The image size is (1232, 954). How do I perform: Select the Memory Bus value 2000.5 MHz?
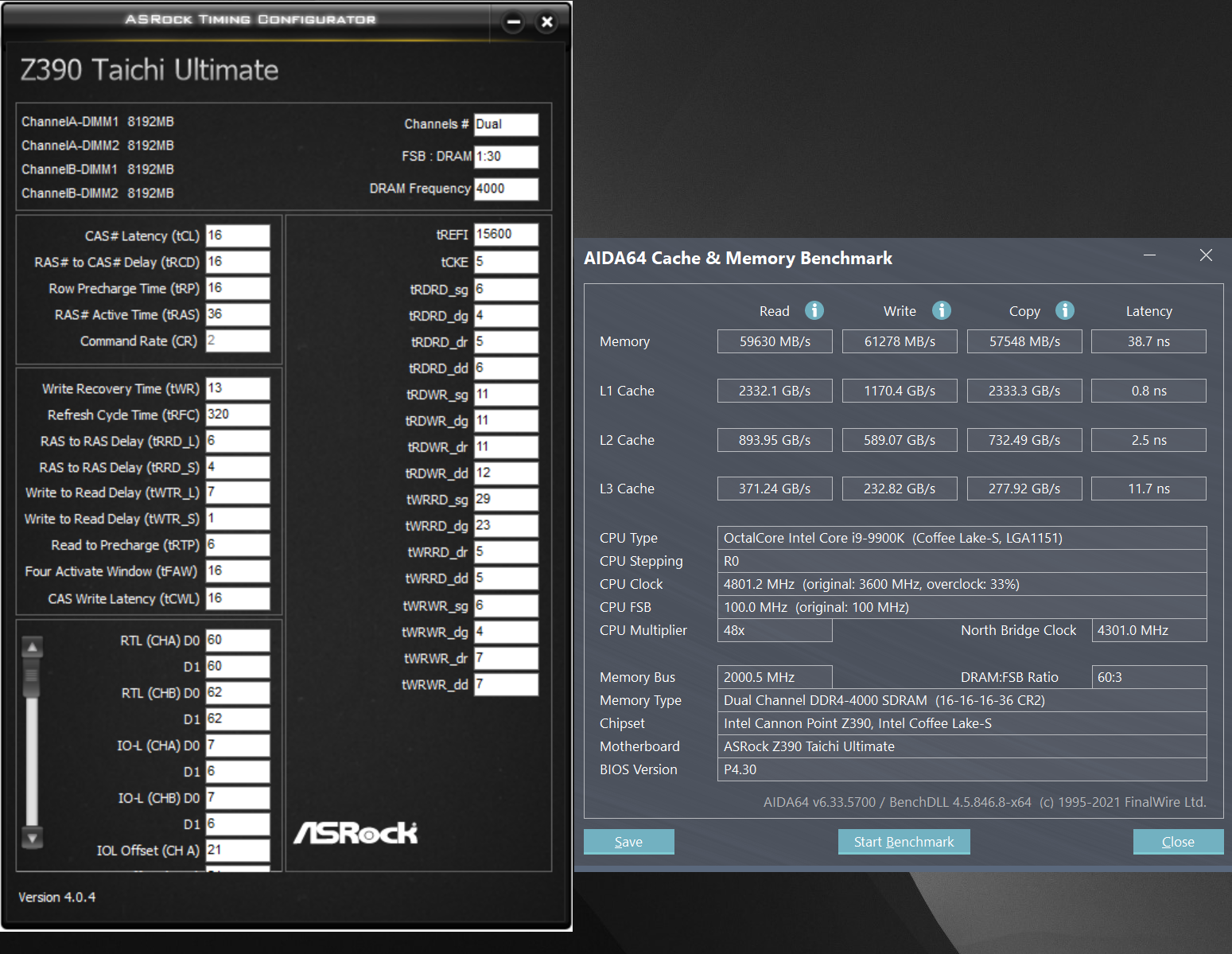click(x=775, y=677)
